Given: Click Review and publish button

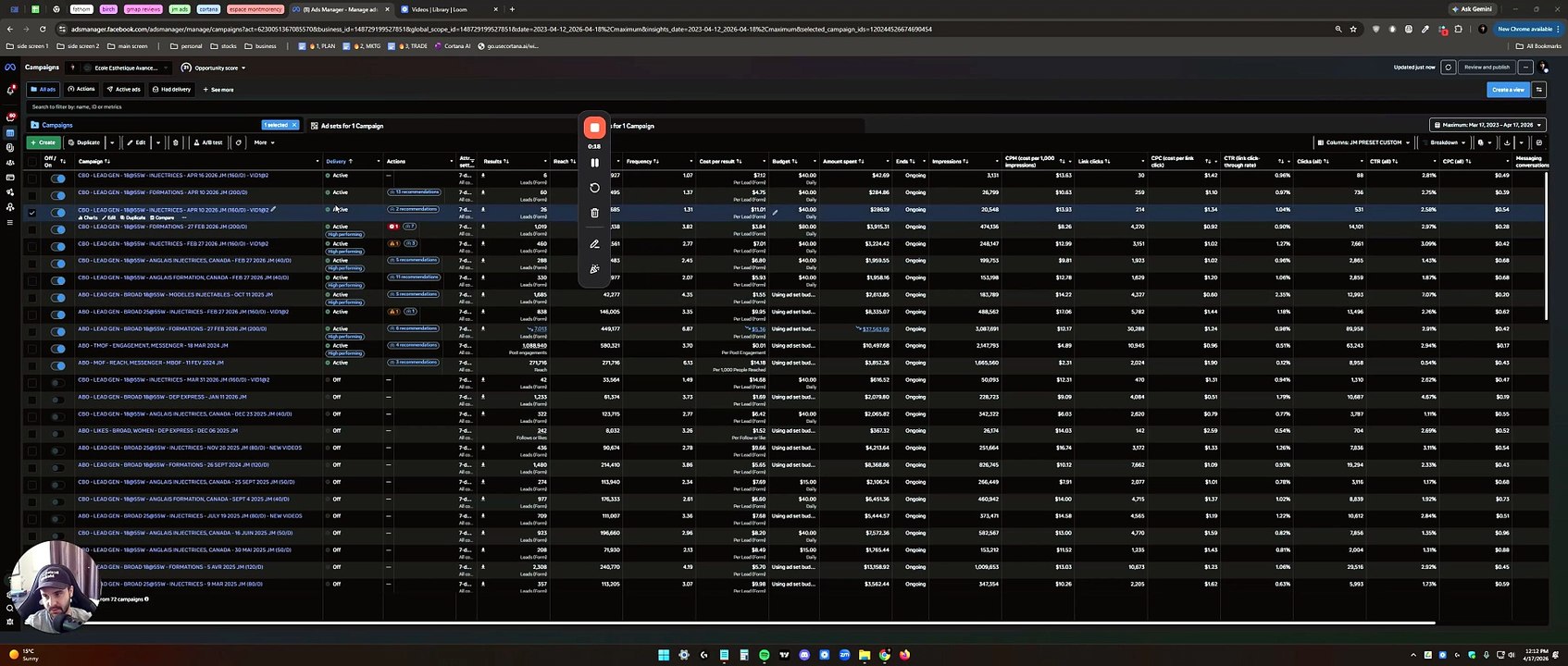Looking at the screenshot, I should pos(1487,68).
